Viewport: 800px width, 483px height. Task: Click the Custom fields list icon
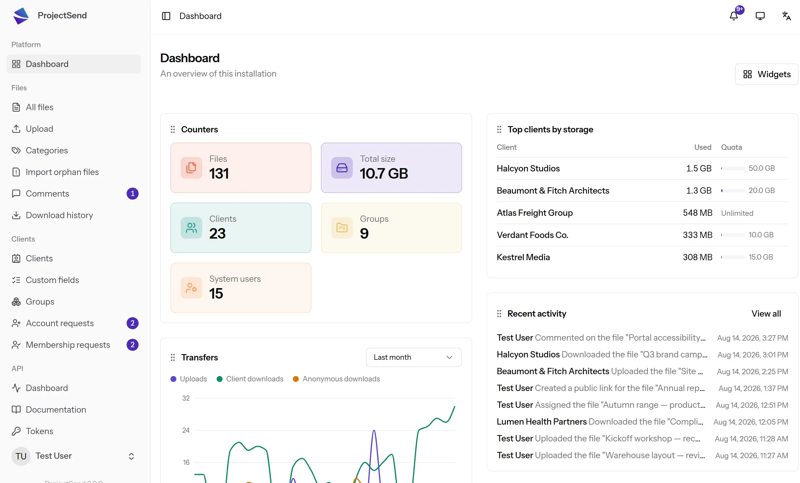(16, 280)
